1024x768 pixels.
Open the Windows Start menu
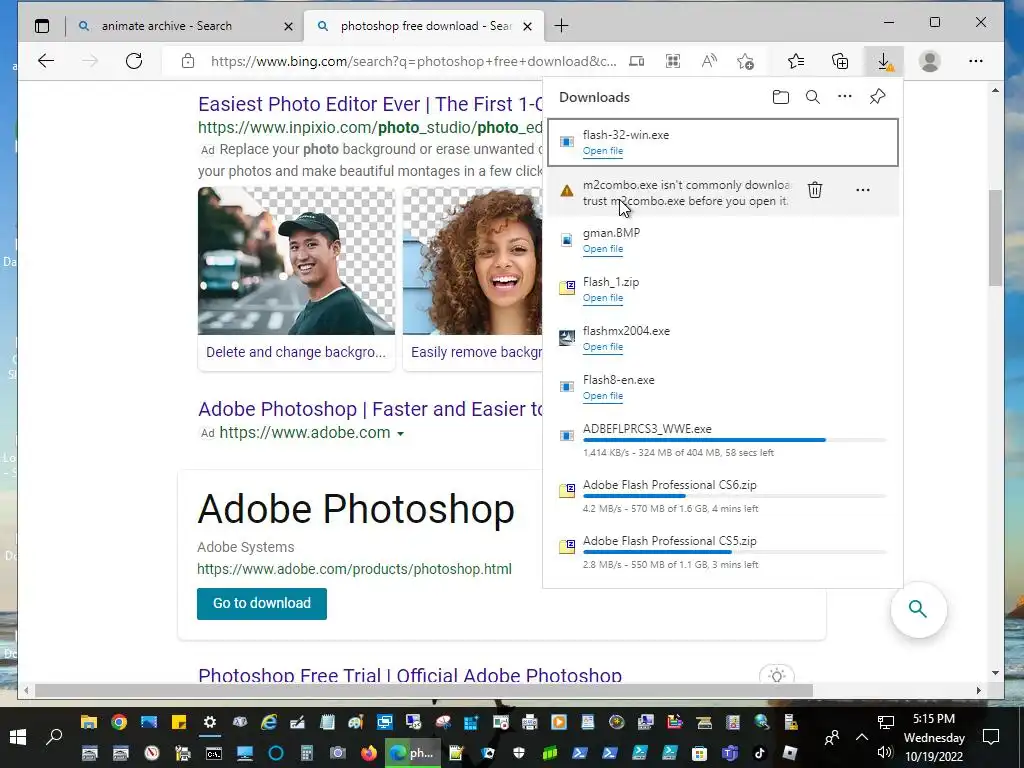pos(18,737)
